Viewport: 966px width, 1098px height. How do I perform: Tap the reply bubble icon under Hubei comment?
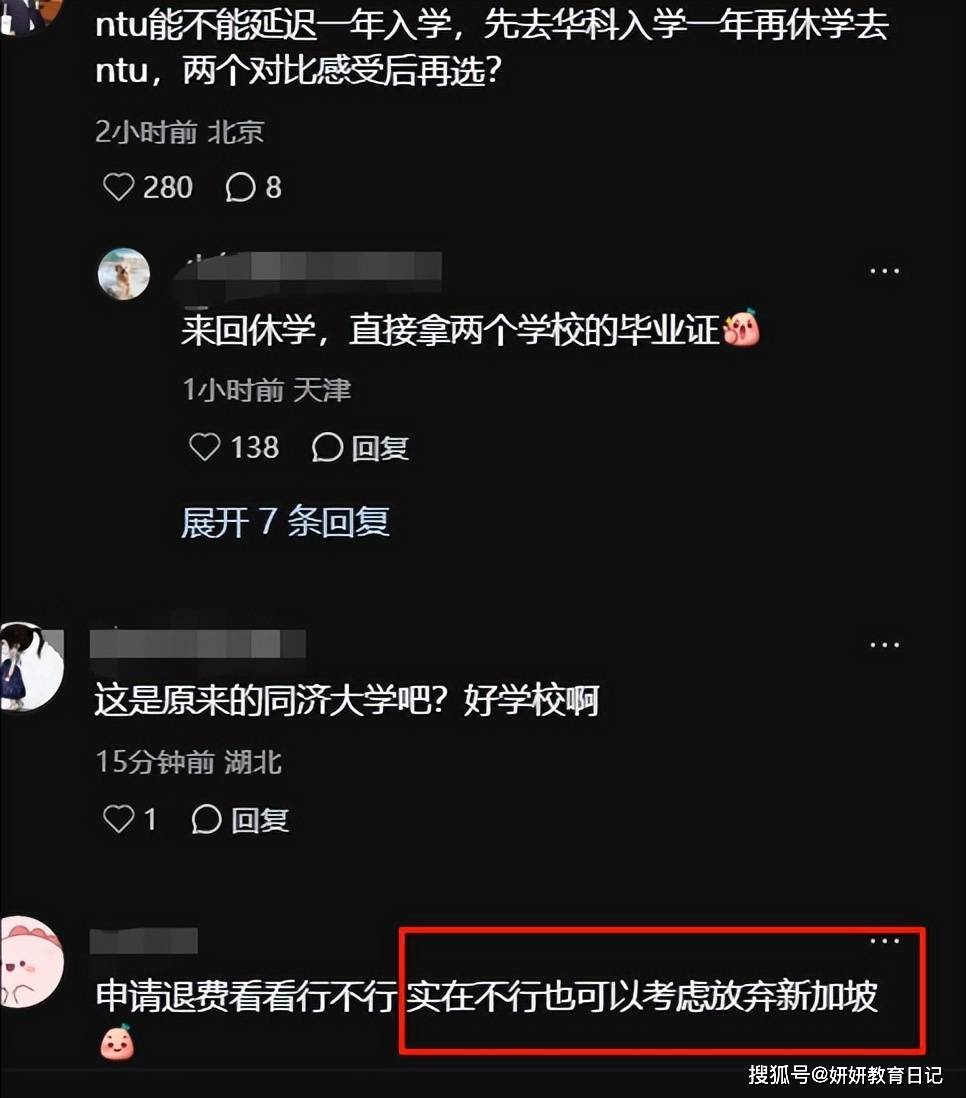(207, 819)
